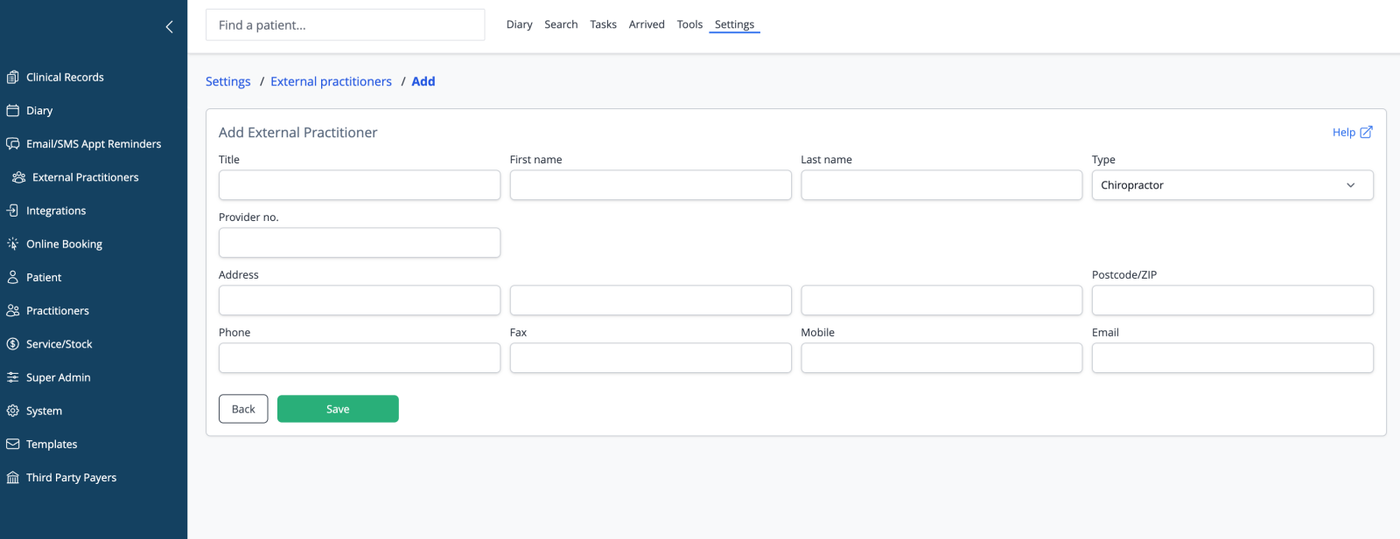Click the Back button
Screen dimensions: 1400x539
243,409
